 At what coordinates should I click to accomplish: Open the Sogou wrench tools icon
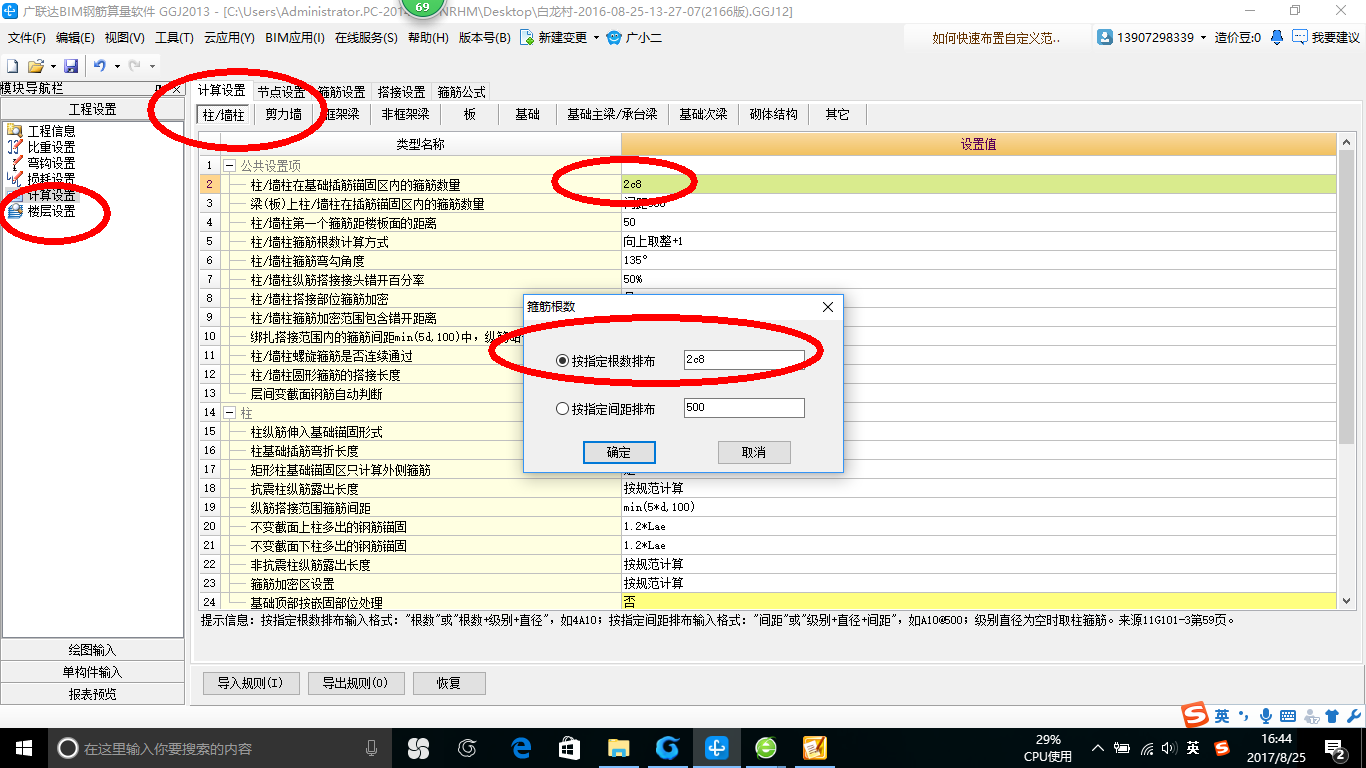click(x=1353, y=716)
